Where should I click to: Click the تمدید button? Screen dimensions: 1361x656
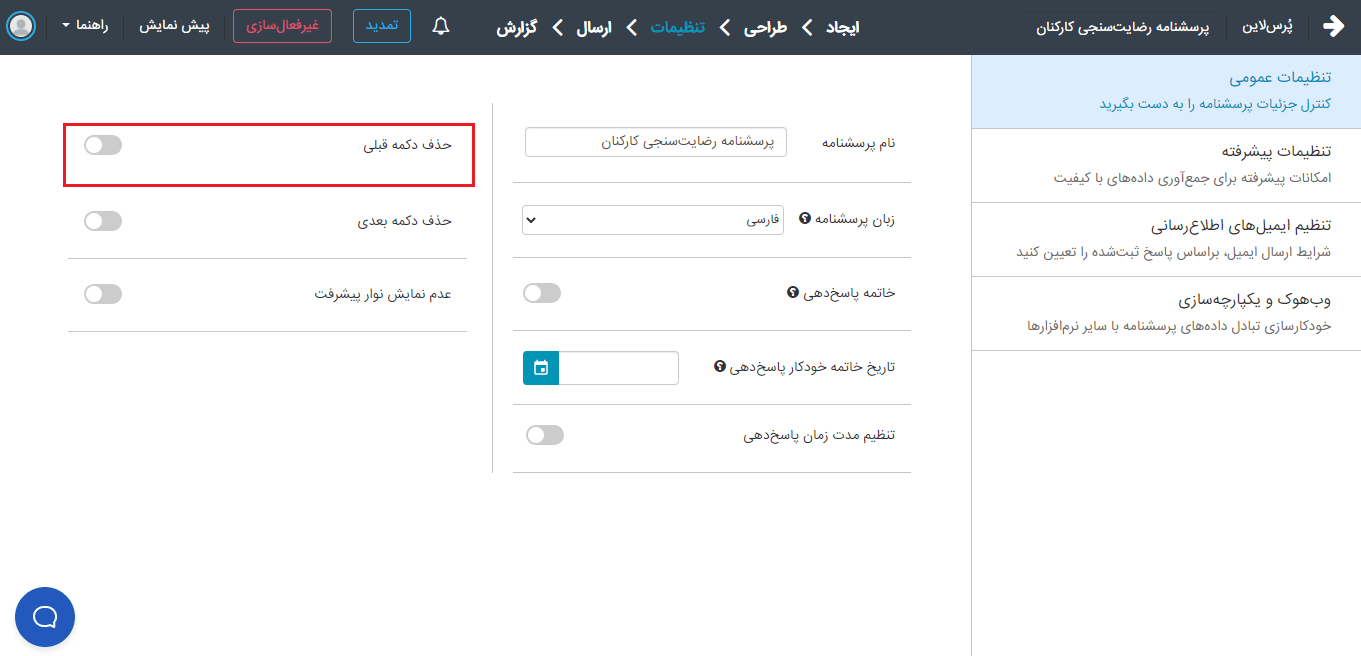point(382,26)
